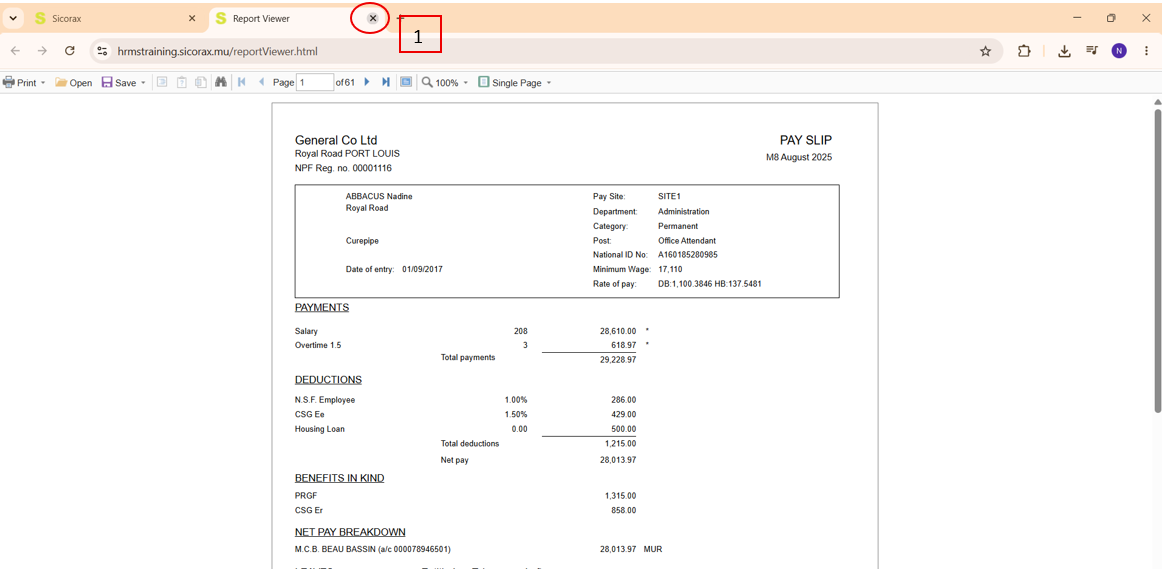Screen dimensions: 1163x578
Task: Toggle the full screen view icon
Action: 406,82
